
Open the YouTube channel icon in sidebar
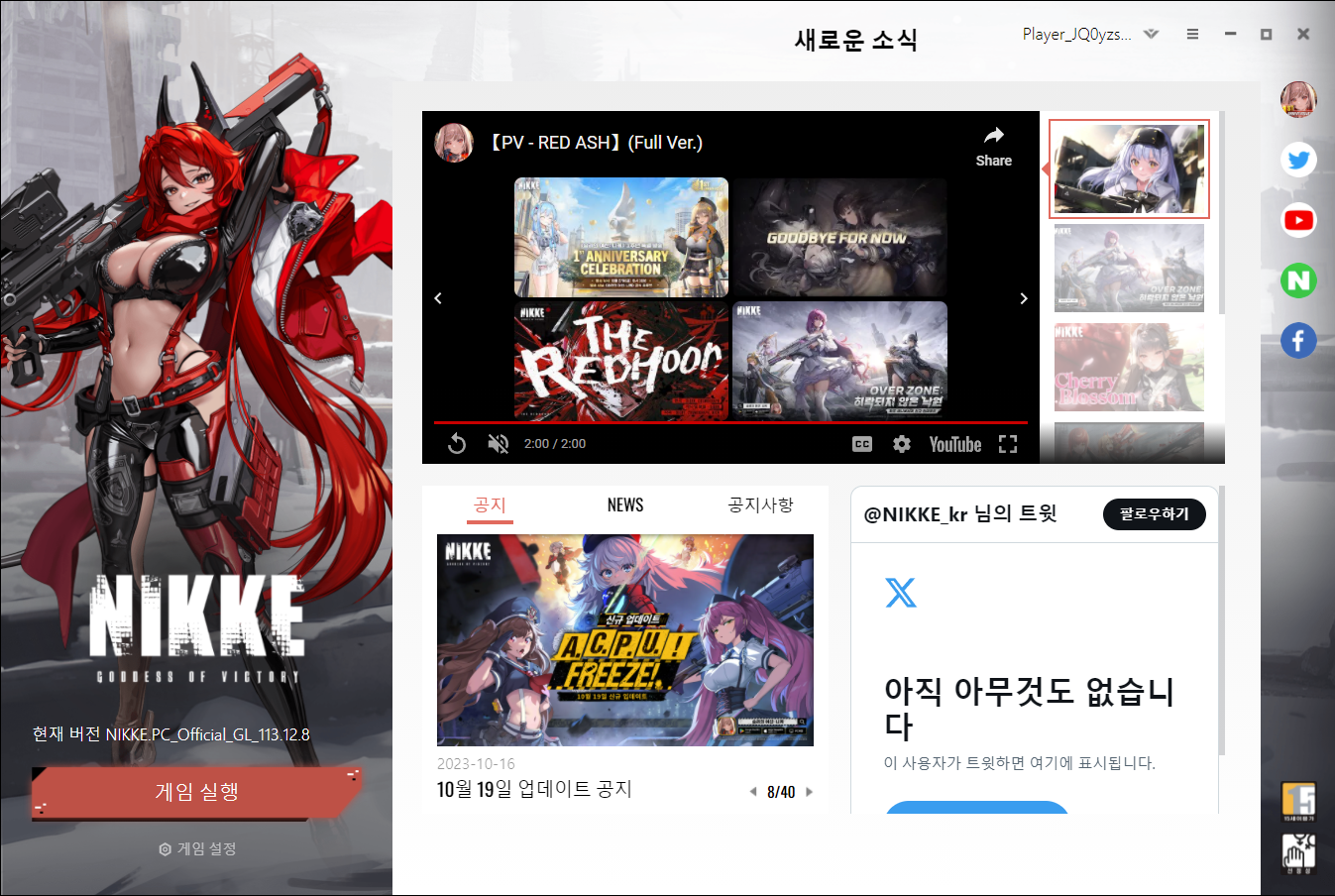[1298, 220]
